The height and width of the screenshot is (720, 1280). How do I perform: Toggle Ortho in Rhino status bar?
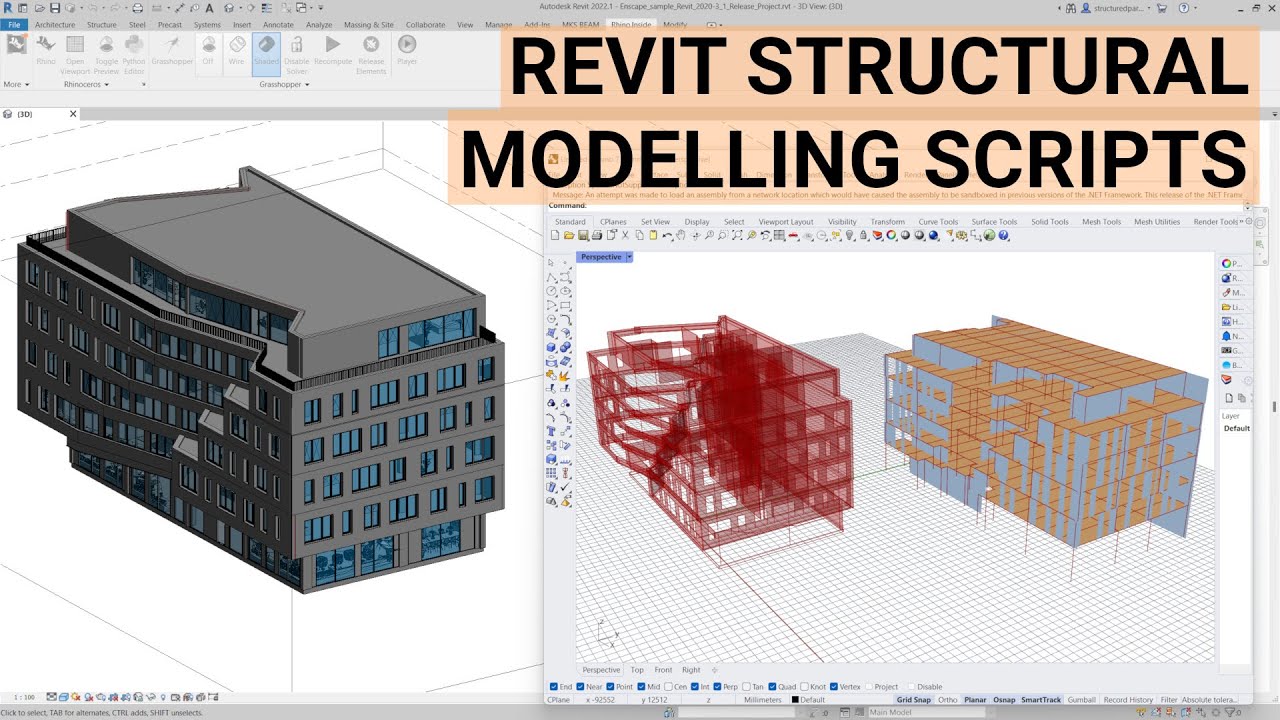point(947,700)
